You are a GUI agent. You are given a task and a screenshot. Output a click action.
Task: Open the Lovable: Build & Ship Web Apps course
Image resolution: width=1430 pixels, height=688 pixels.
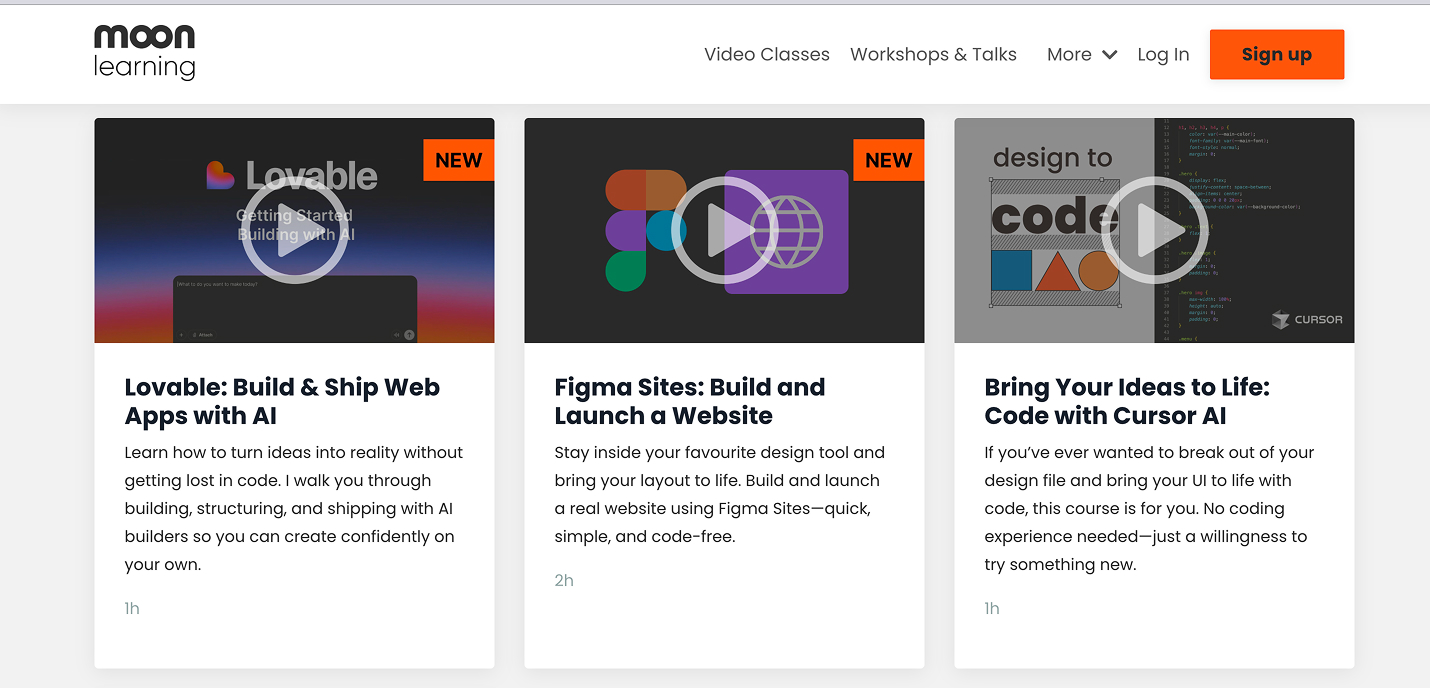(x=283, y=401)
